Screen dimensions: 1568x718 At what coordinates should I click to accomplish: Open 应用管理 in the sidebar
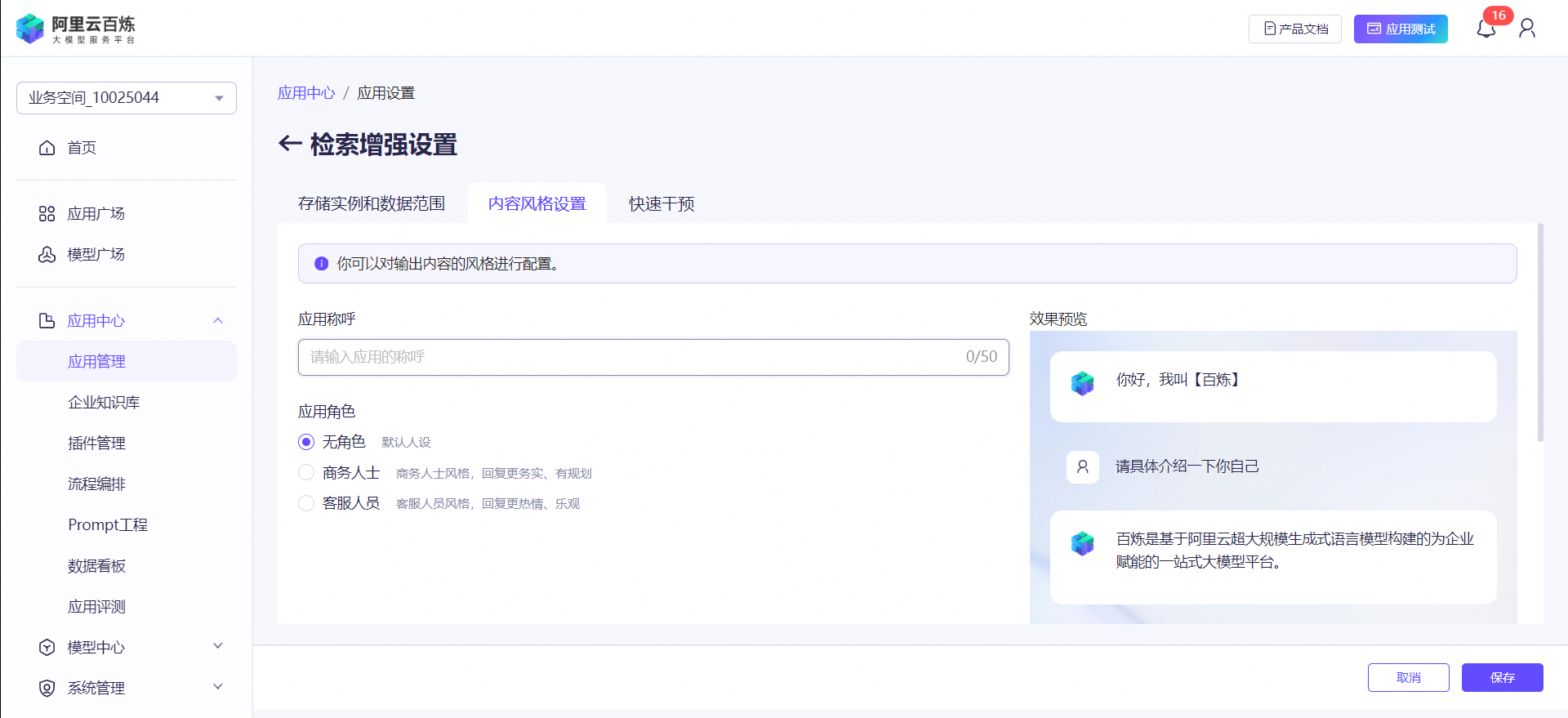tap(127, 361)
